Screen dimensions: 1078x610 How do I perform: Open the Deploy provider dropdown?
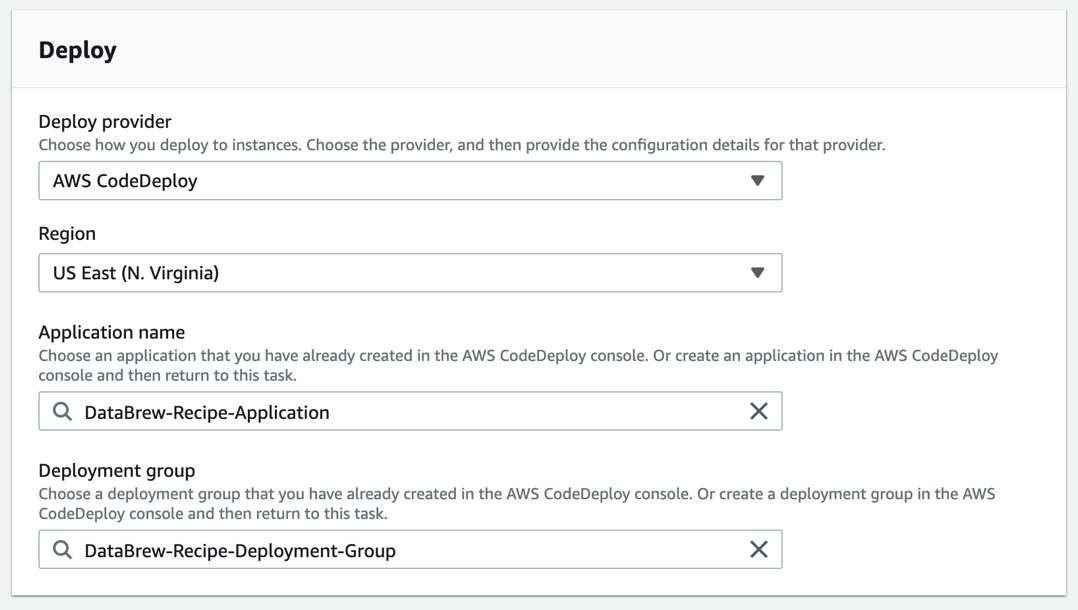click(410, 181)
